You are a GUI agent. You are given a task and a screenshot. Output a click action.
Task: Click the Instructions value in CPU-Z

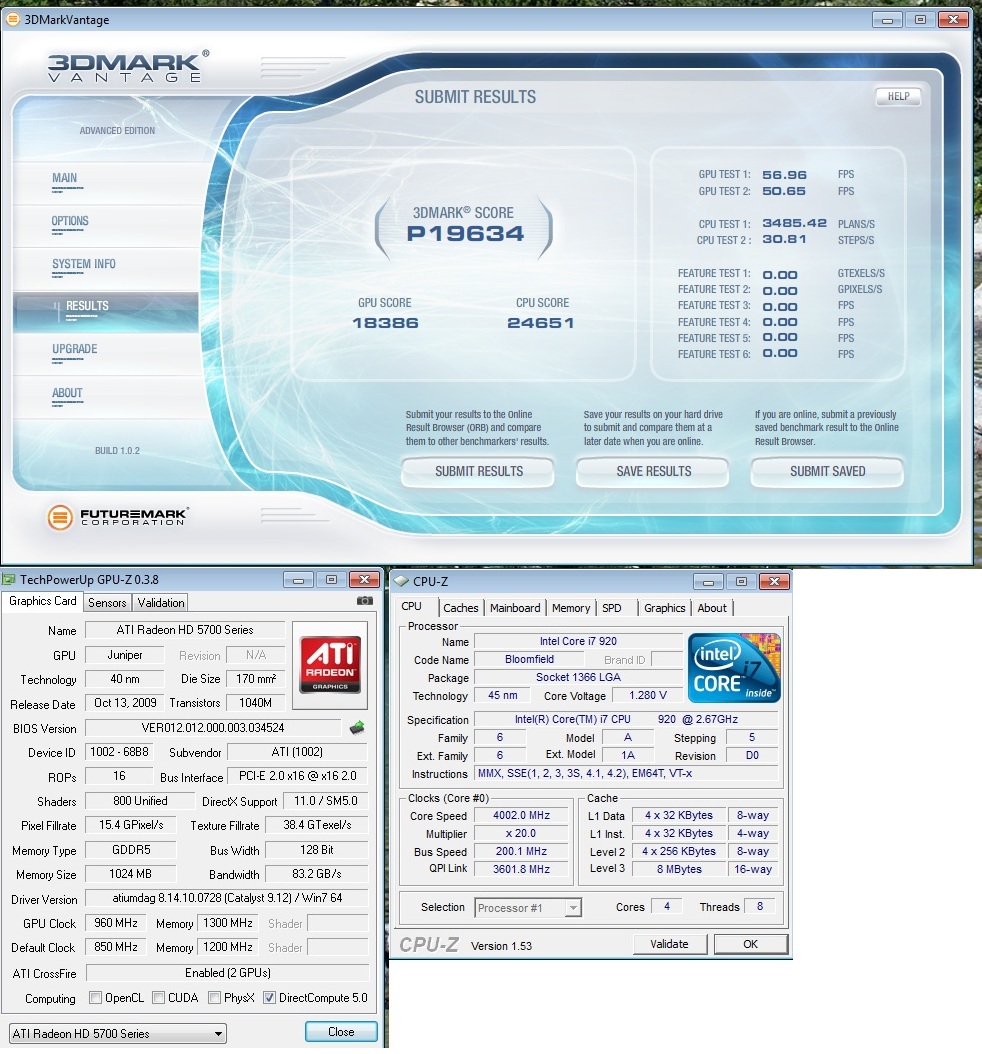coord(626,774)
